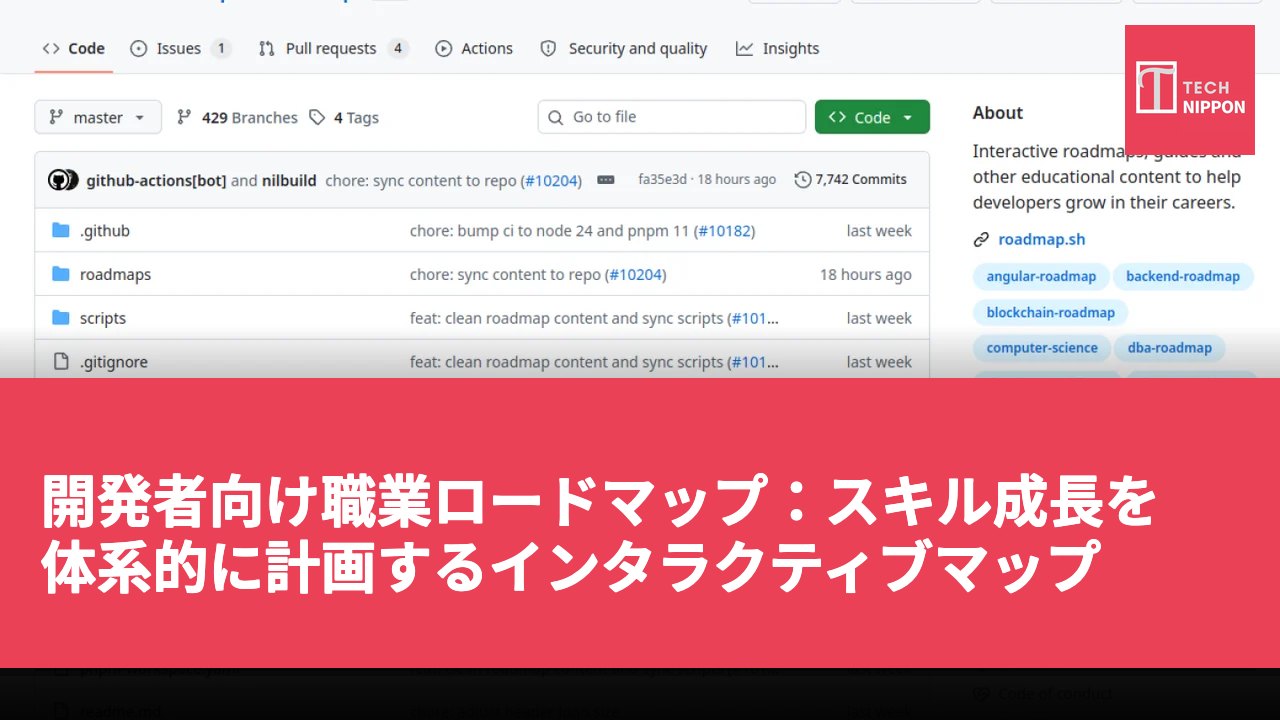Open .gitignore row commit message link

(x=566, y=362)
